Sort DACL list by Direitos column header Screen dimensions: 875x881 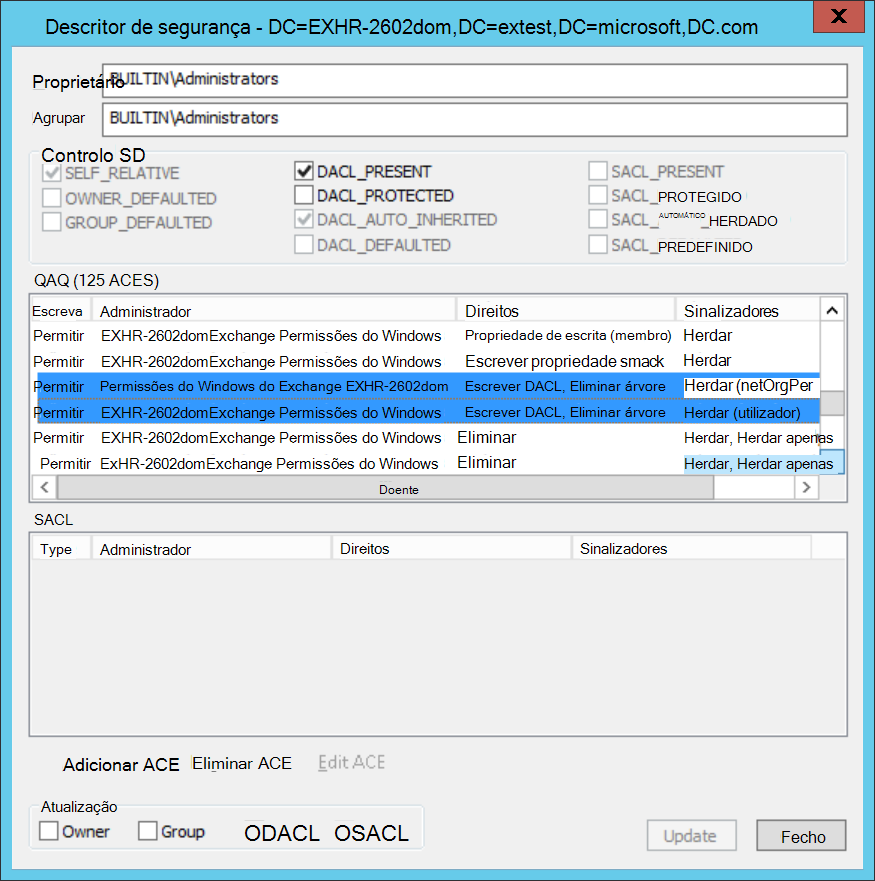pyautogui.click(x=566, y=311)
